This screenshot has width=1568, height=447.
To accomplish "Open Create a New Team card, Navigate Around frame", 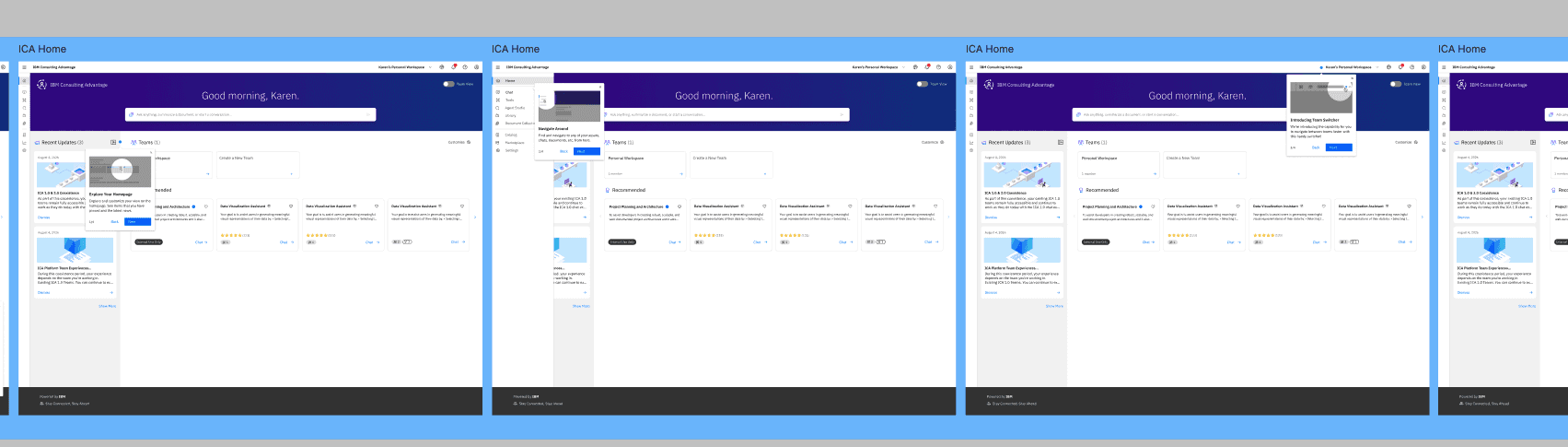I will (x=731, y=165).
